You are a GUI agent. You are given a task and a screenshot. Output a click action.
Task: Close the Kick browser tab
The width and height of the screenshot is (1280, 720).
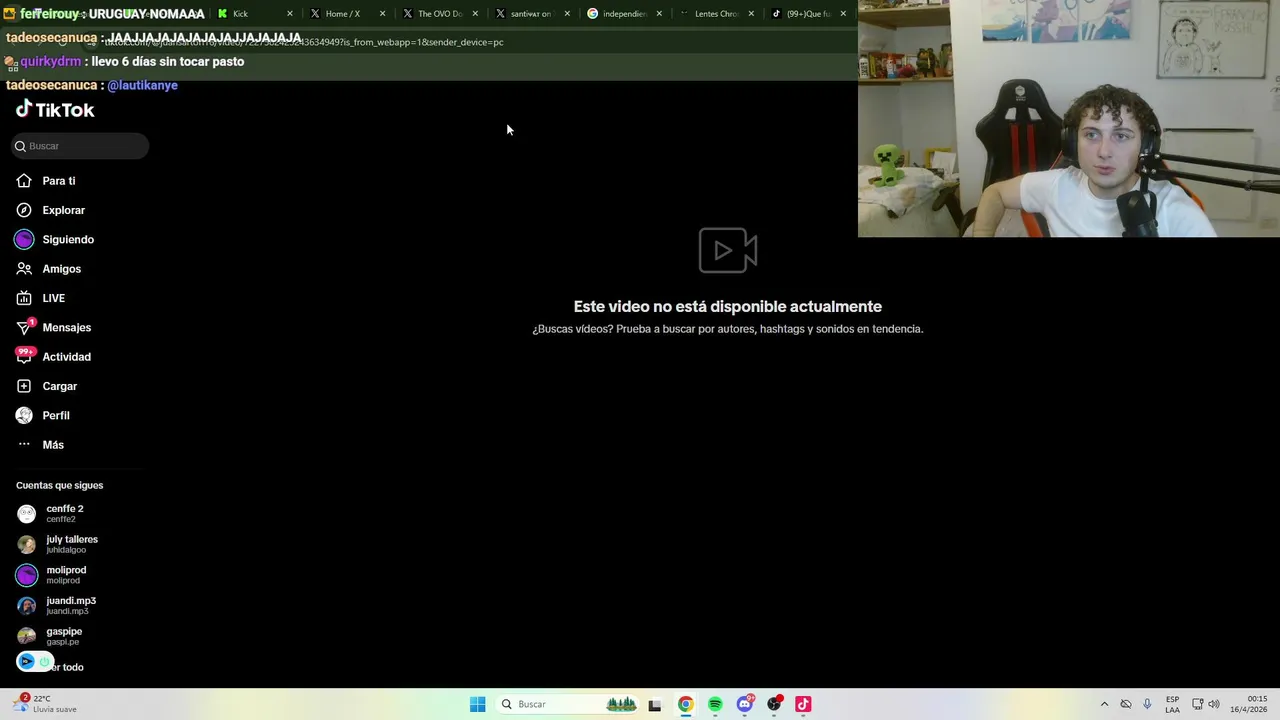[x=290, y=14]
